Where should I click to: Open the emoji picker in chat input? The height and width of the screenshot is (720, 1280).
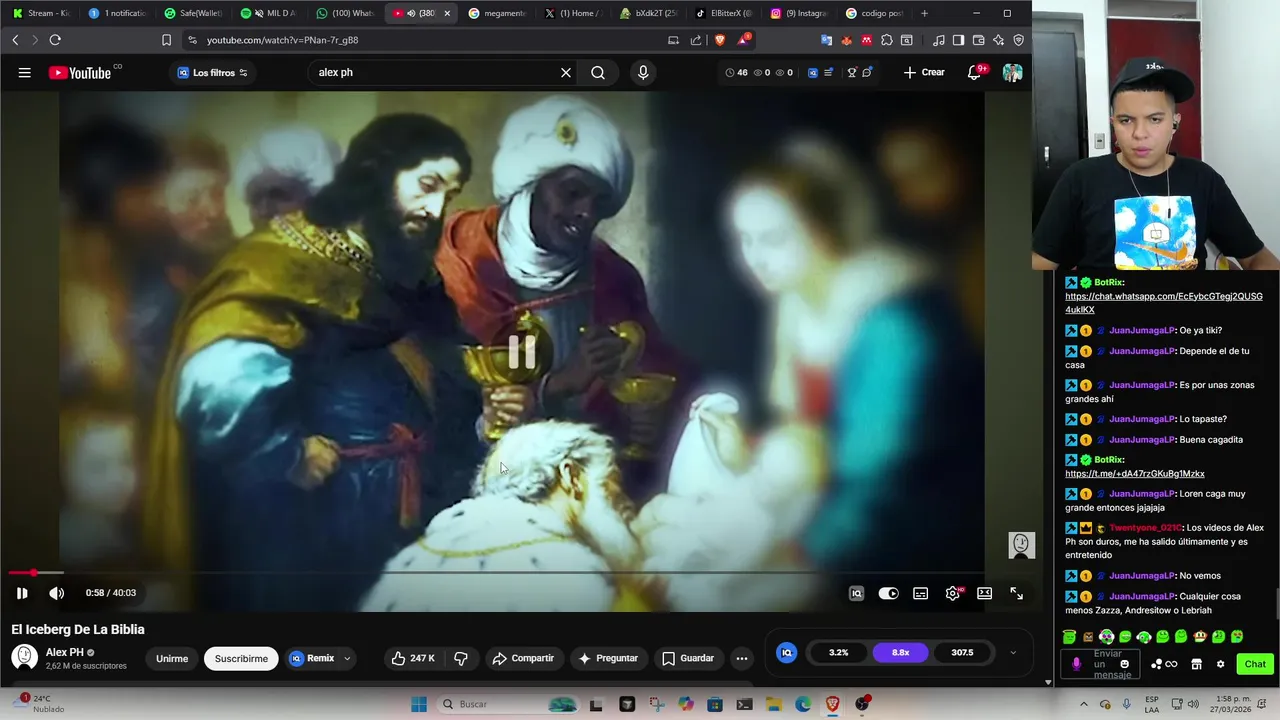coord(1124,664)
